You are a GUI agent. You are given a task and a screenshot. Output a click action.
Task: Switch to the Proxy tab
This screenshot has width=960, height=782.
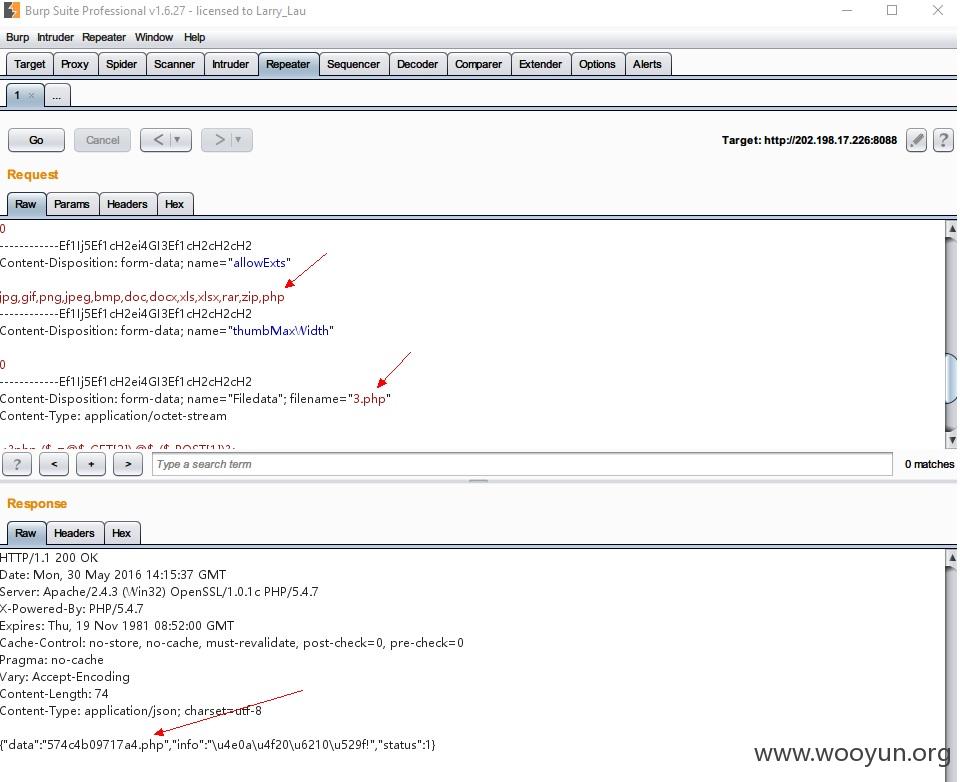75,64
